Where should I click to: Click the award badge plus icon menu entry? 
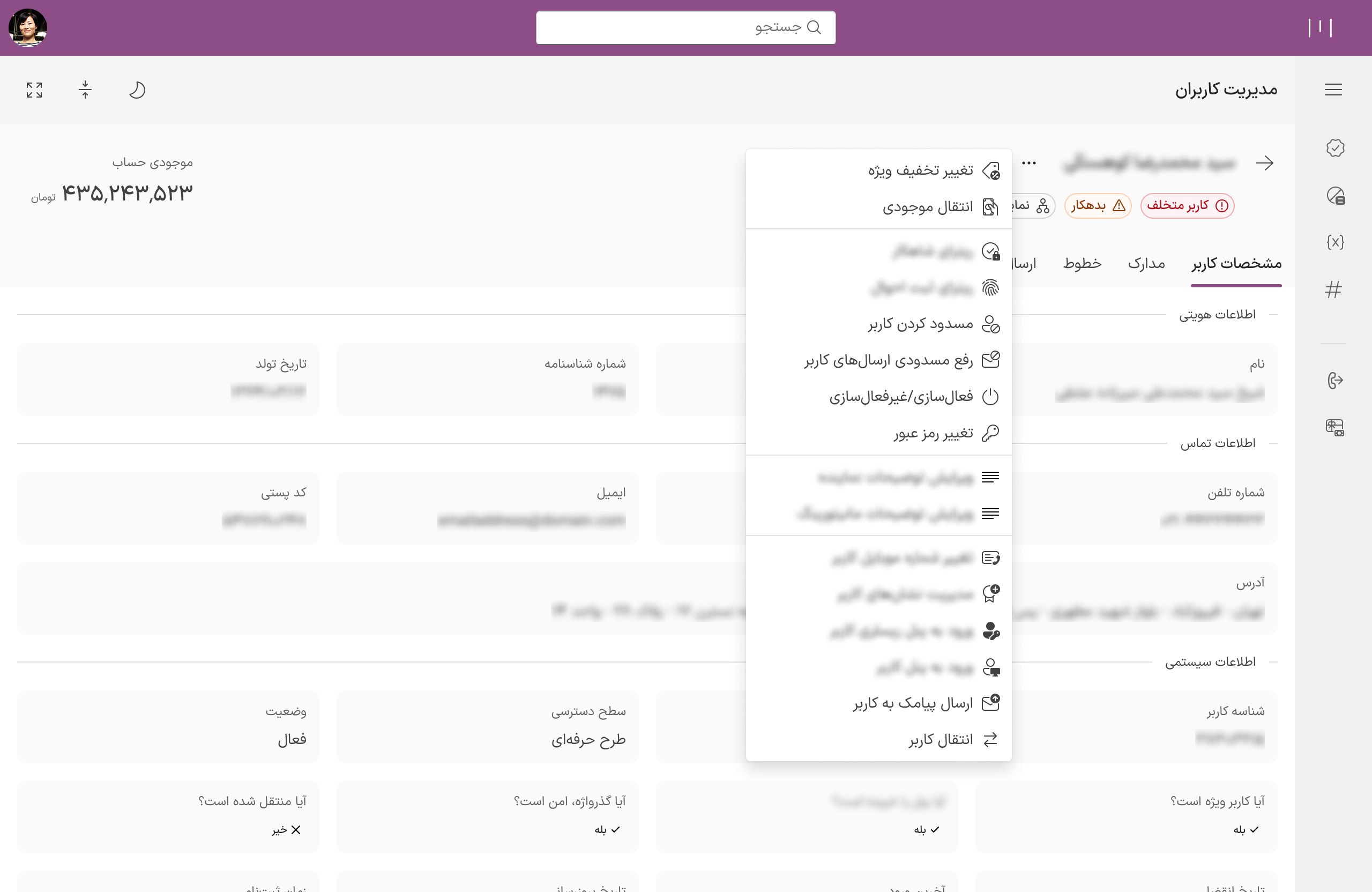pos(878,594)
